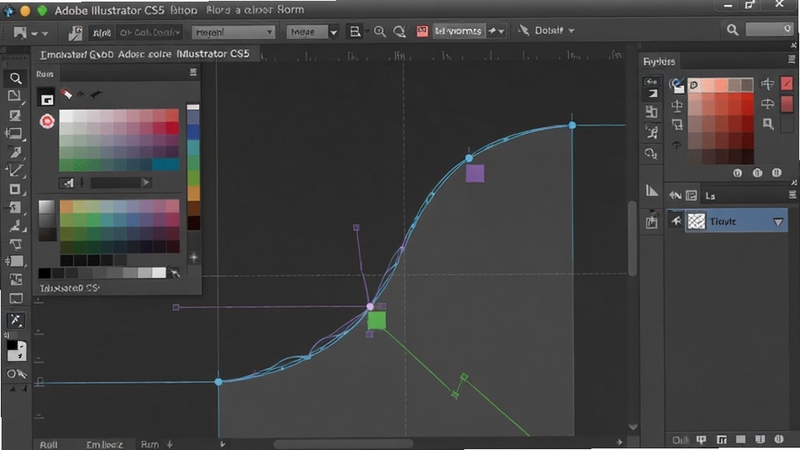
Task: Open the Inege dropdown arrow
Action: pos(334,32)
